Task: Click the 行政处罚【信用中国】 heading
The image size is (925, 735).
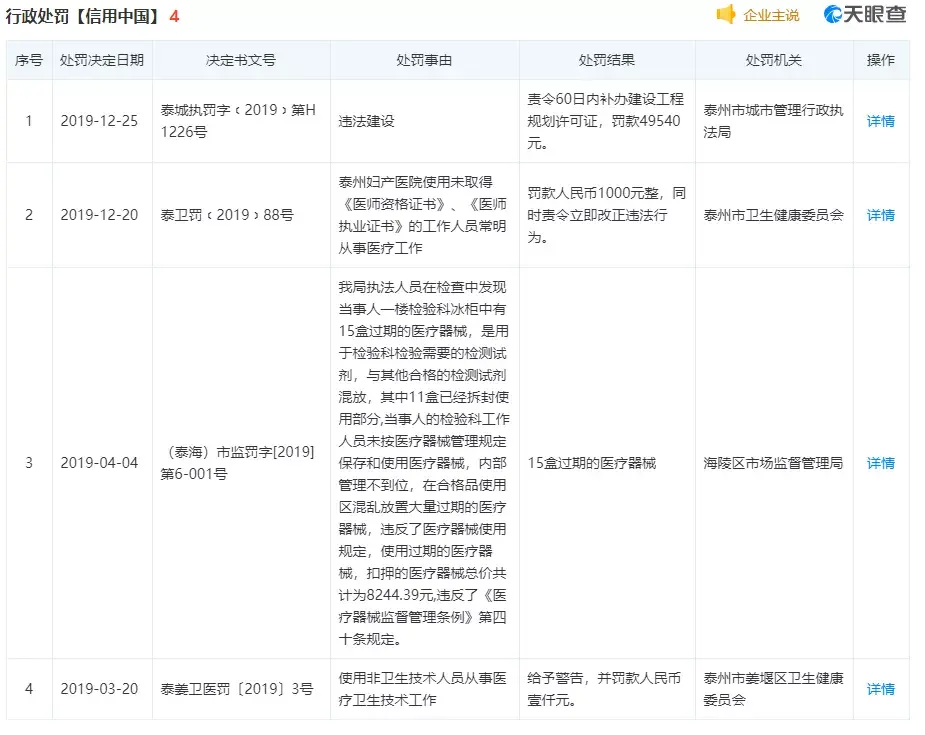Action: (83, 16)
